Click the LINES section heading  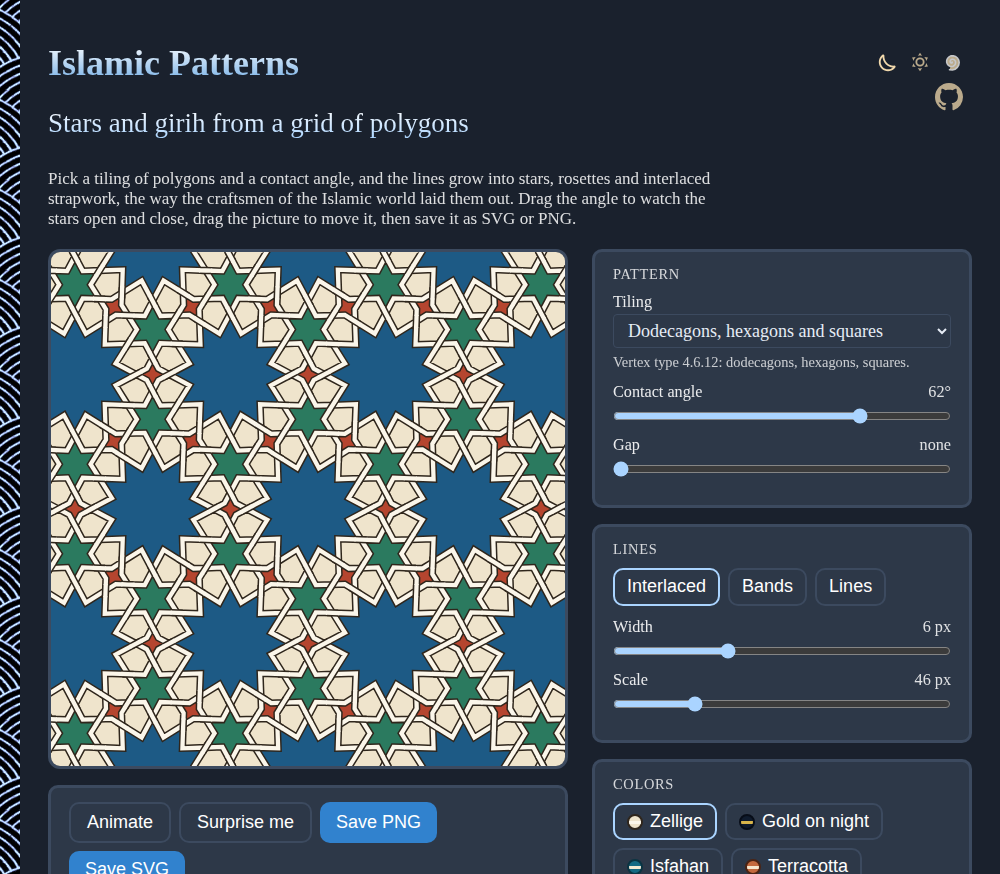tap(635, 549)
